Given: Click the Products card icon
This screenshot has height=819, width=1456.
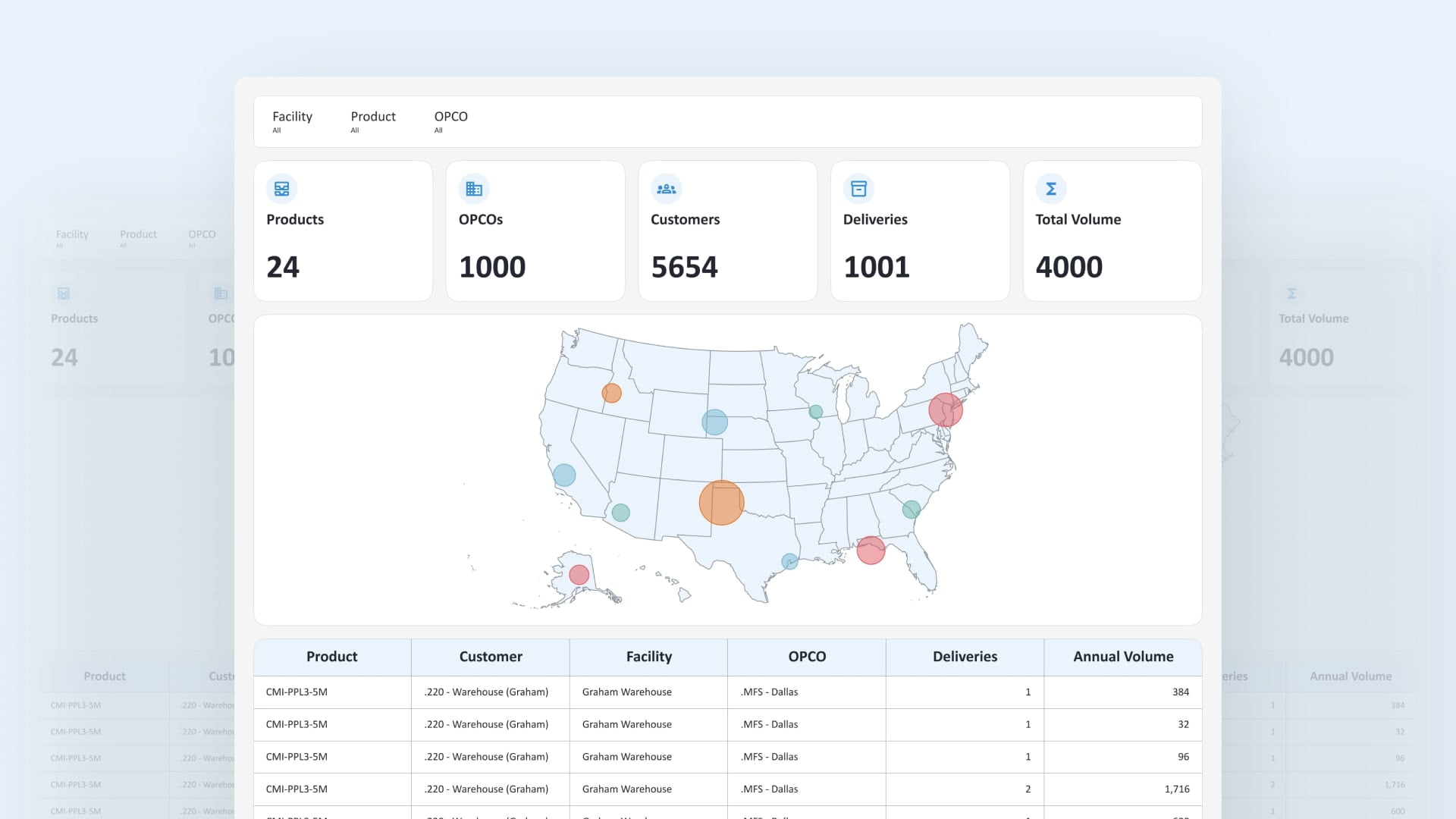Looking at the screenshot, I should [x=281, y=189].
